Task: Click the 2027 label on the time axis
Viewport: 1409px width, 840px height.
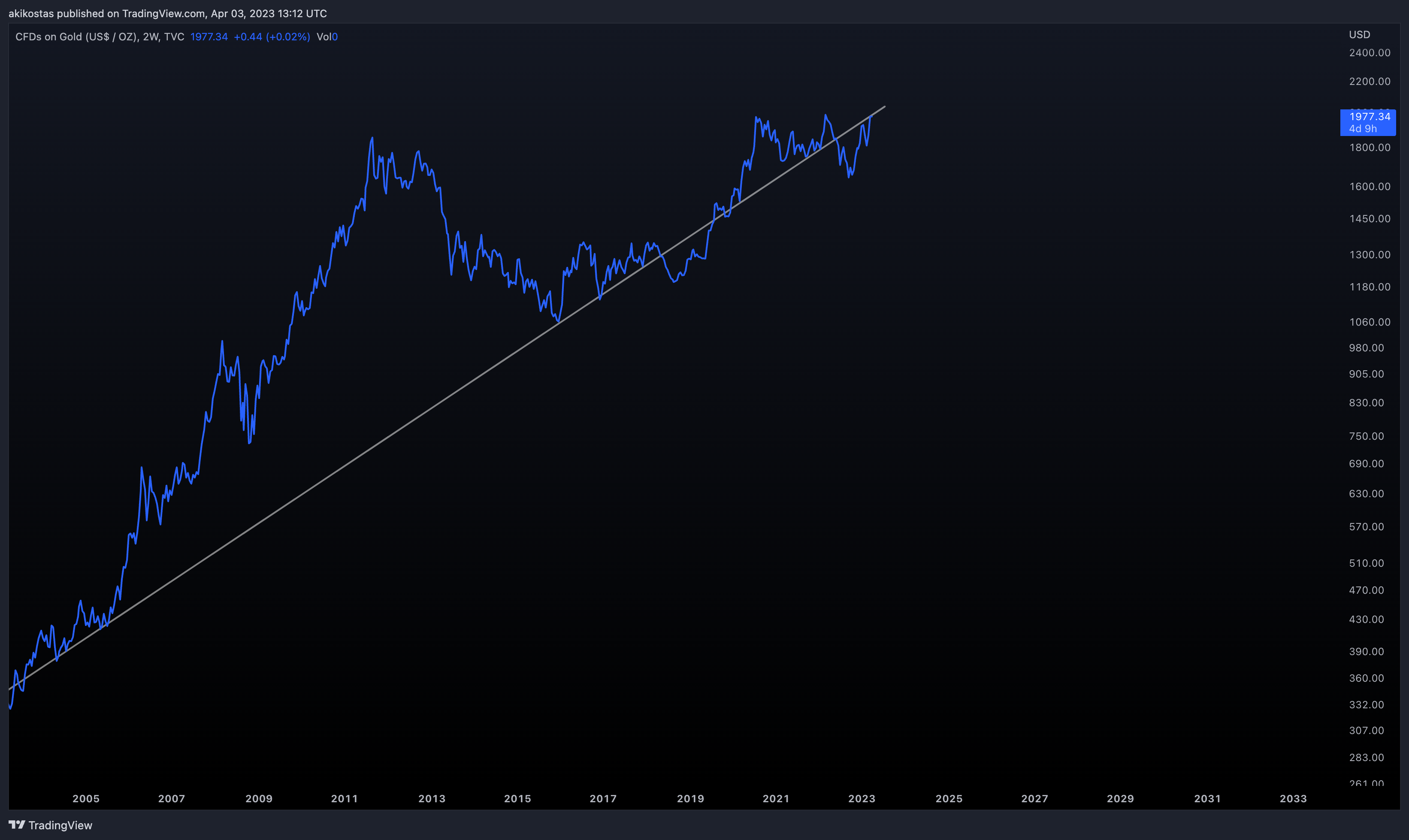Action: point(1034,799)
